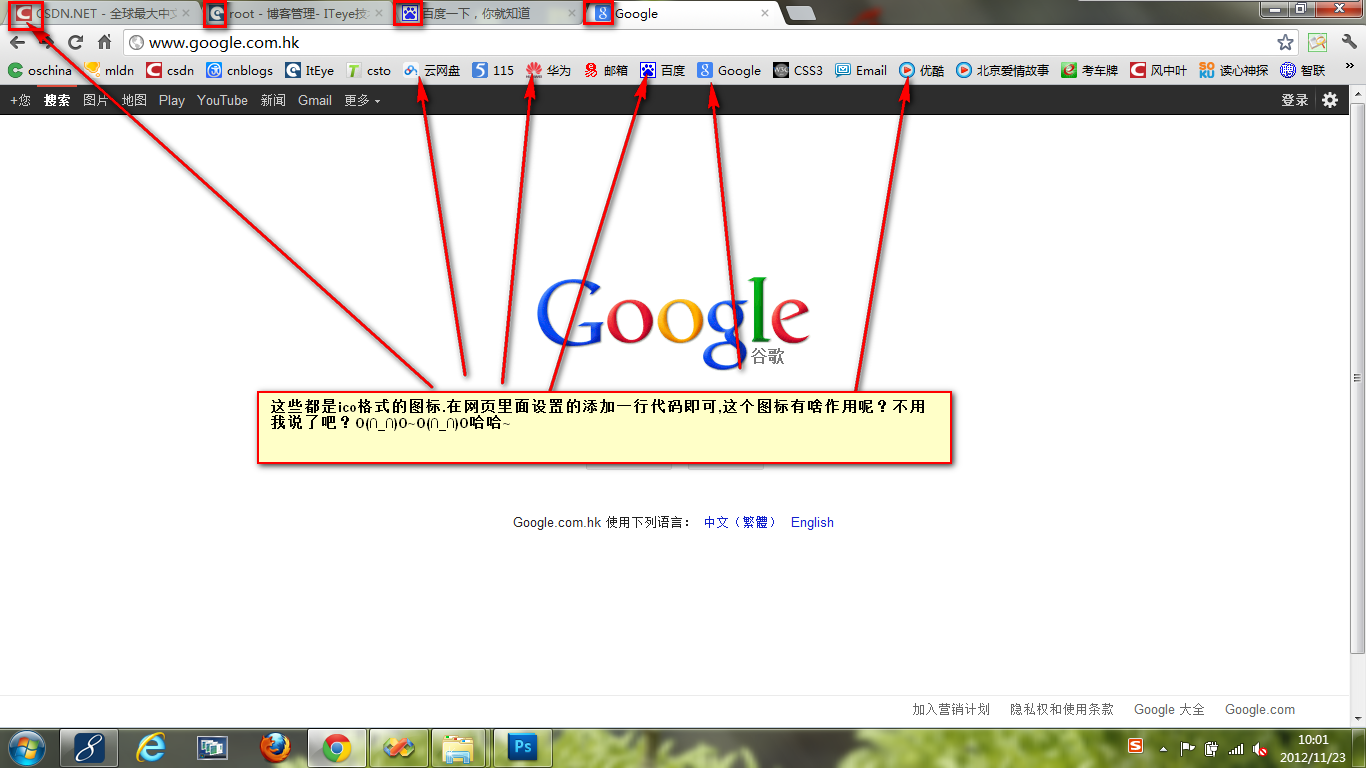This screenshot has width=1366, height=768.
Task: Open the Google bookmark in bookmarks bar
Action: coord(729,70)
